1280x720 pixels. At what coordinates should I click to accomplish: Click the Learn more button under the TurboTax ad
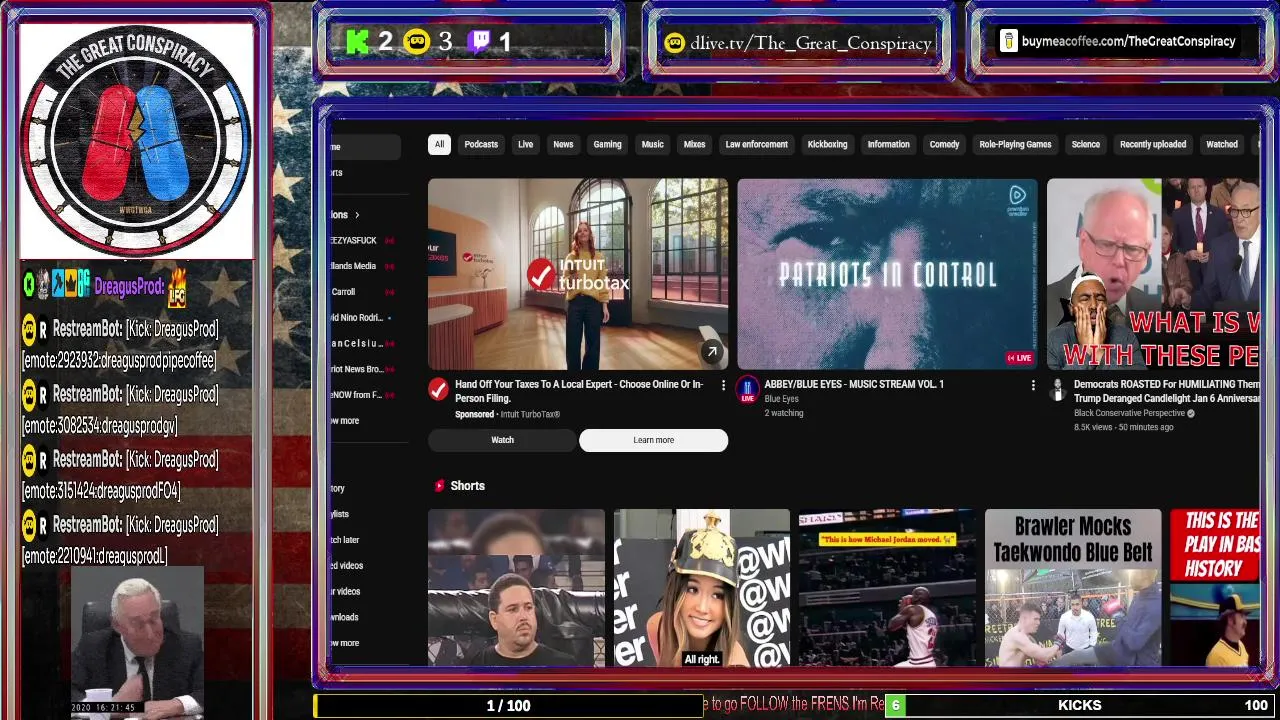654,440
